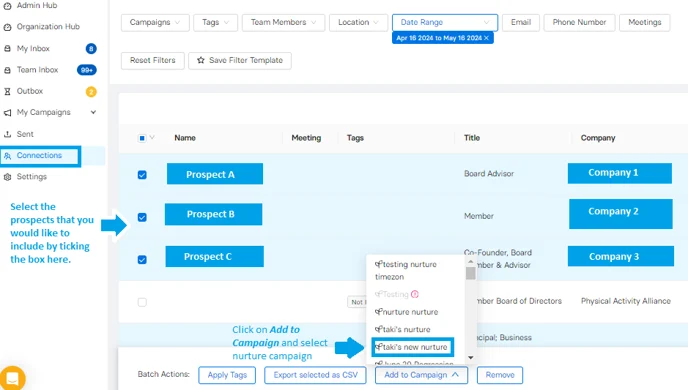The width and height of the screenshot is (688, 390).
Task: Click the My Campaigns megaphone icon
Action: (x=7, y=113)
